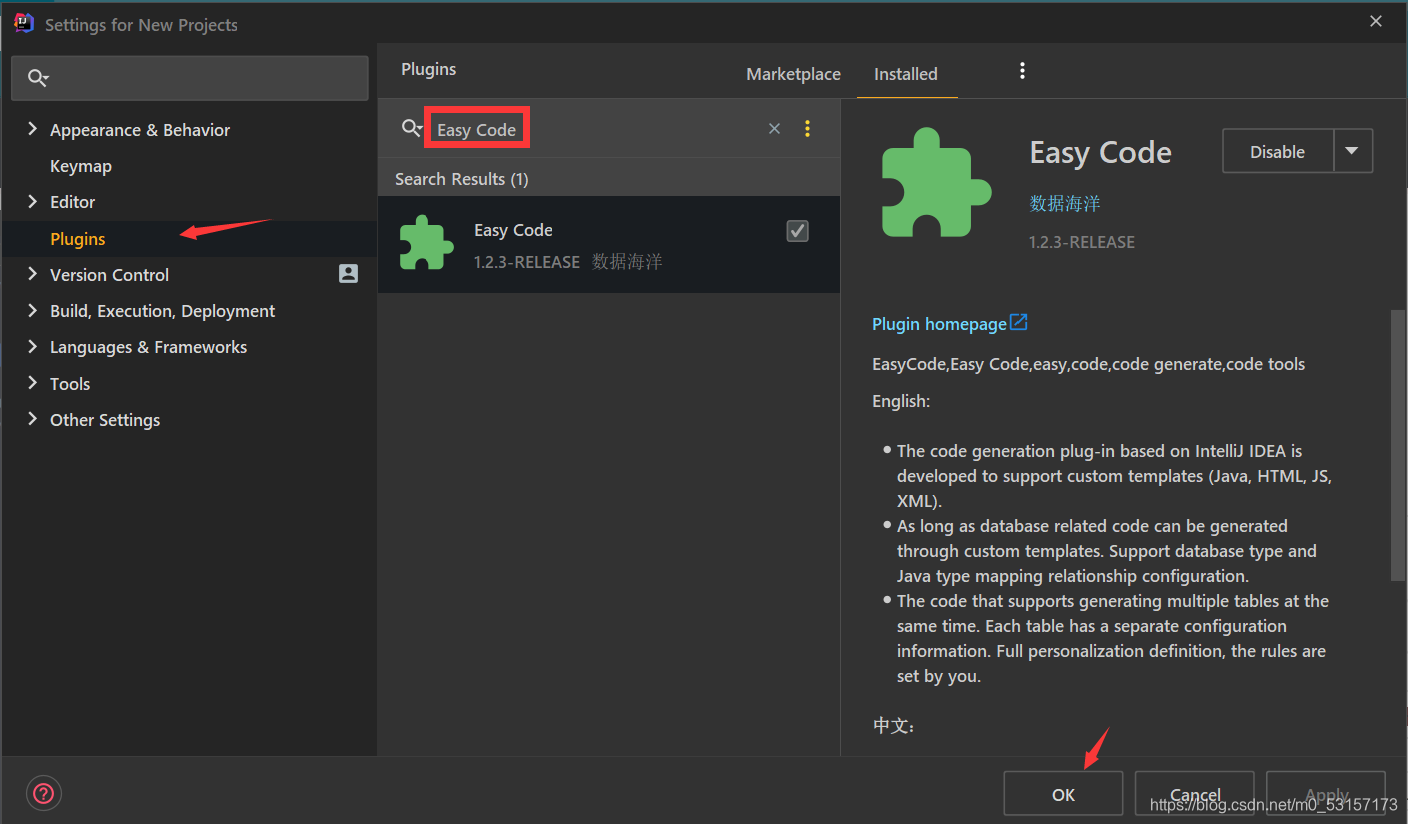Viewport: 1408px width, 824px height.
Task: Click the 1.2.3-RELEASE version in details panel
Action: tap(1082, 242)
